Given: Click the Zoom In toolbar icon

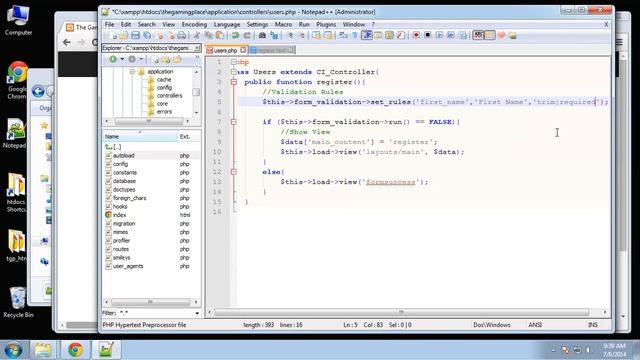Looking at the screenshot, I should click(x=290, y=36).
